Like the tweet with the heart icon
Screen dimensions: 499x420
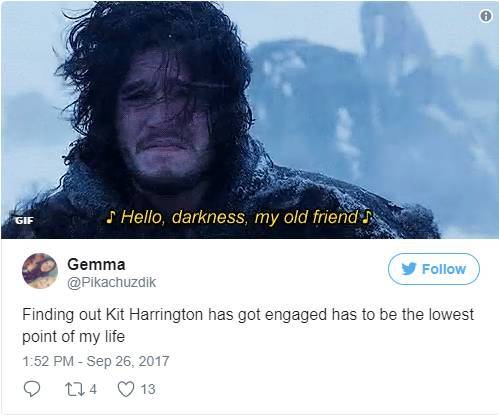point(126,389)
